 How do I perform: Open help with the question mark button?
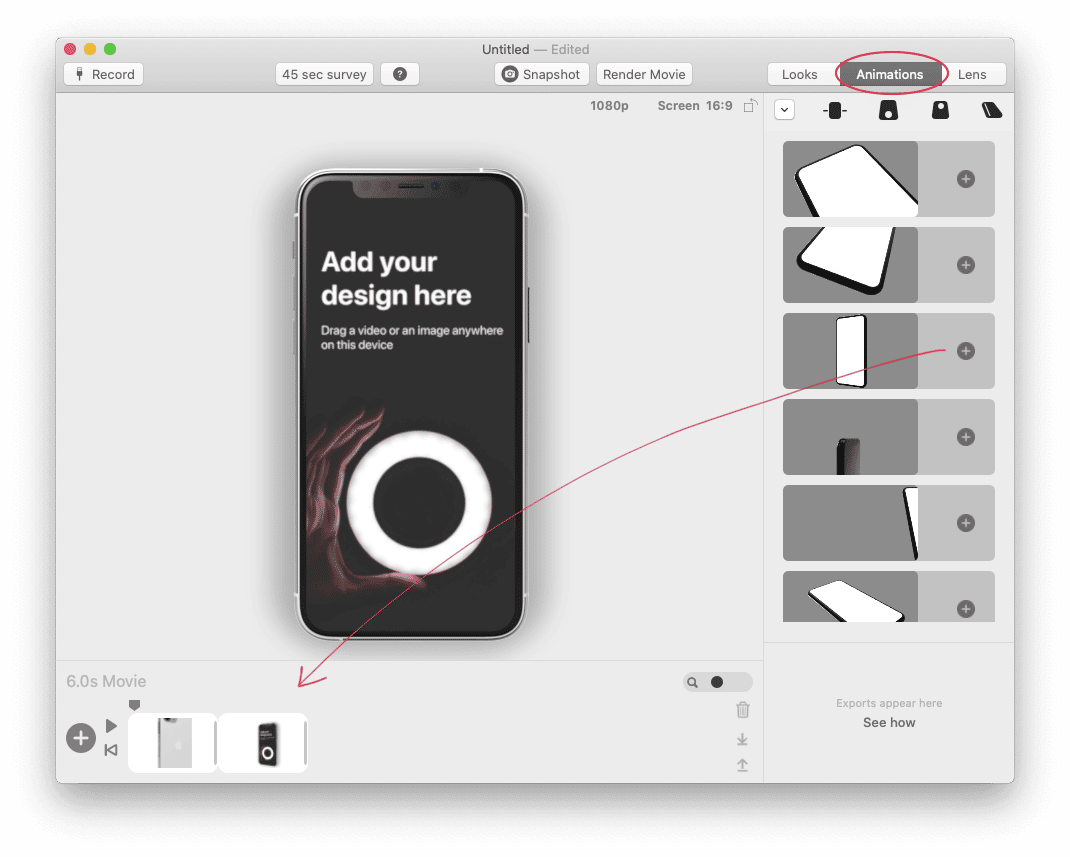coord(400,74)
